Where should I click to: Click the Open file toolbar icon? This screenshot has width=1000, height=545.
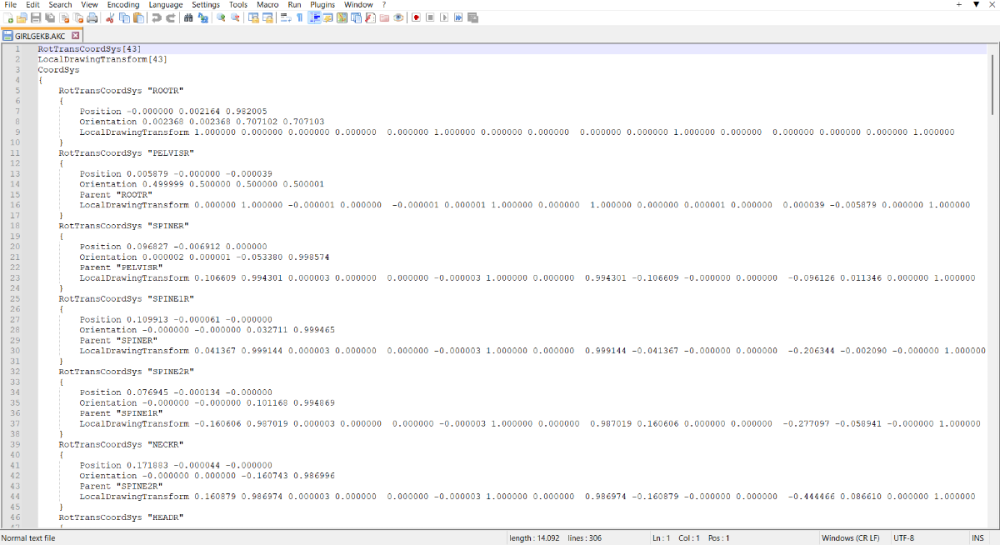[22, 18]
